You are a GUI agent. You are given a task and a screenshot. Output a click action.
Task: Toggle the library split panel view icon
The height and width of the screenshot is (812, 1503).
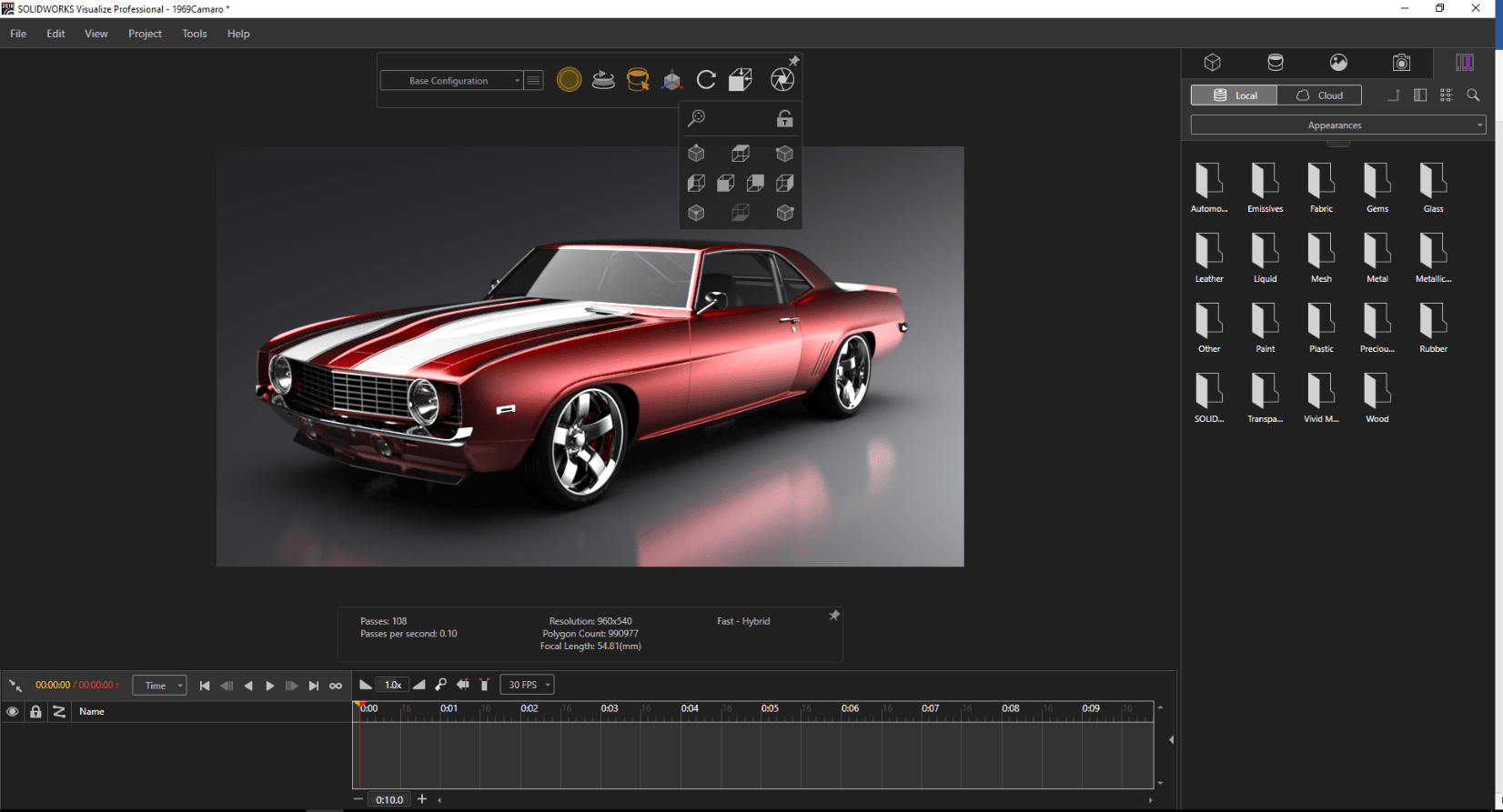[1420, 95]
